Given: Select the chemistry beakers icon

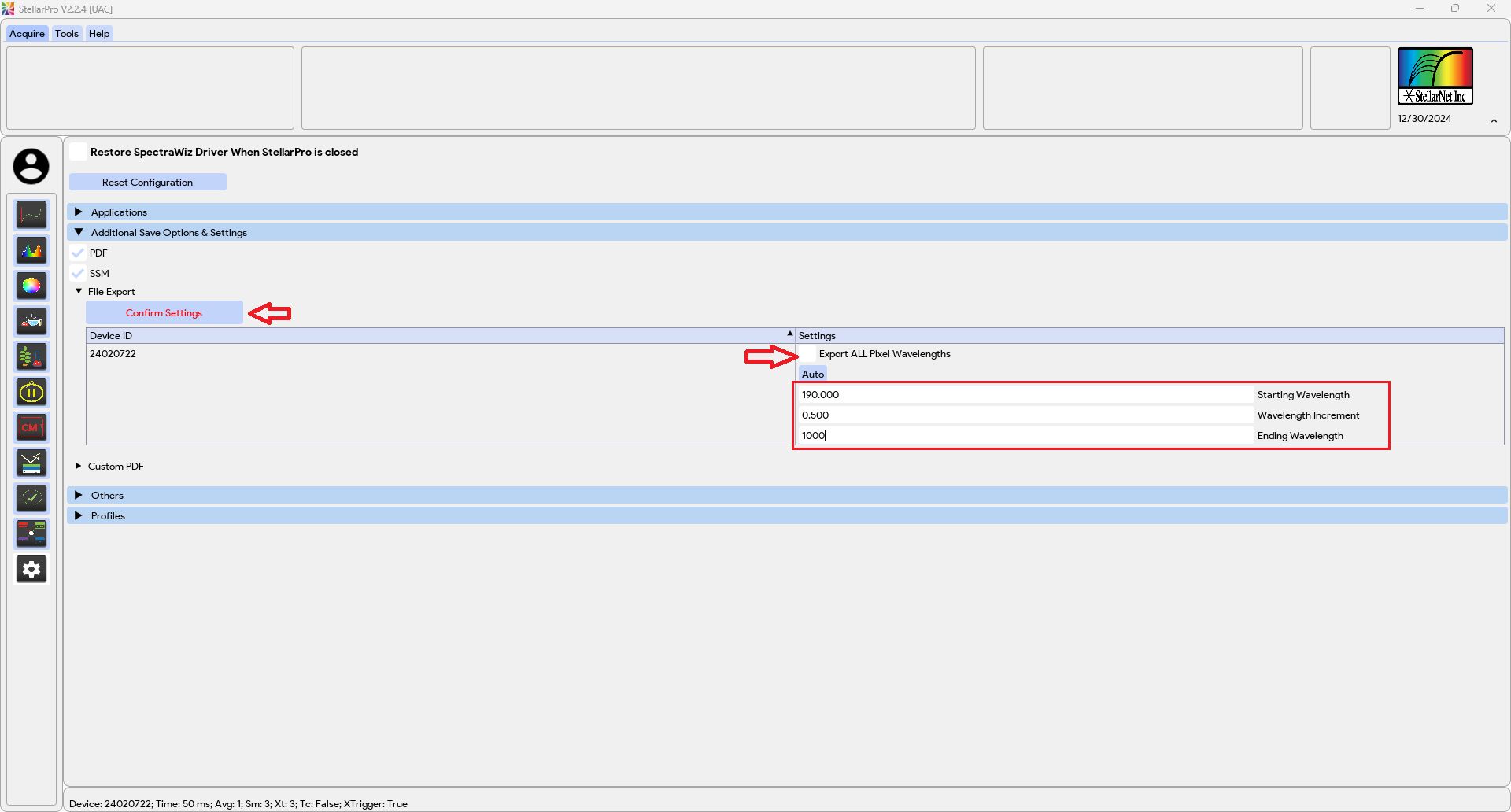Looking at the screenshot, I should click(x=31, y=321).
